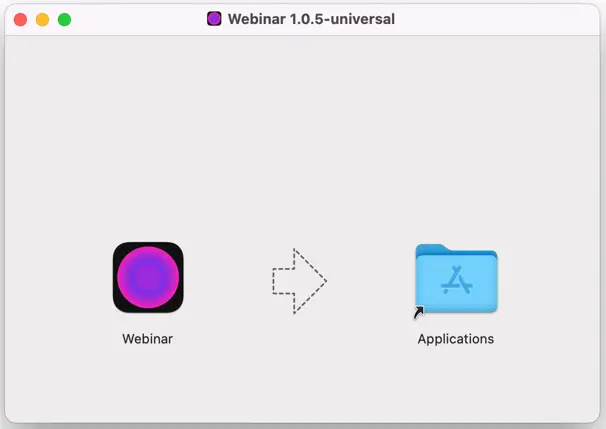Select the Applications folder shortcut icon
This screenshot has width=606, height=429.
point(456,279)
